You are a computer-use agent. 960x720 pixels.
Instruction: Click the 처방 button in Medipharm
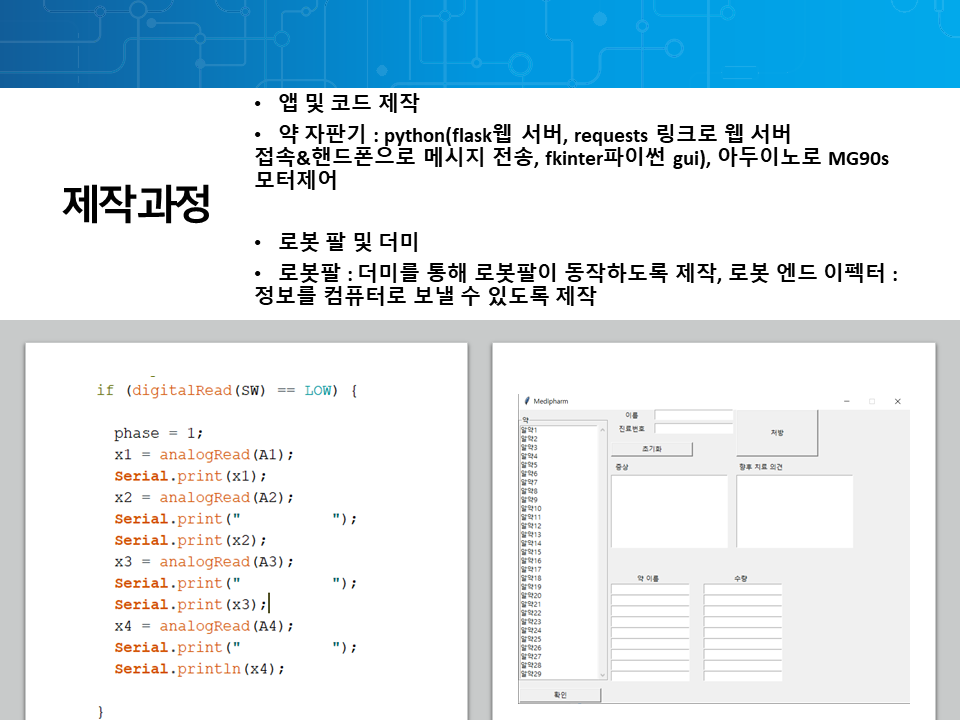click(777, 433)
